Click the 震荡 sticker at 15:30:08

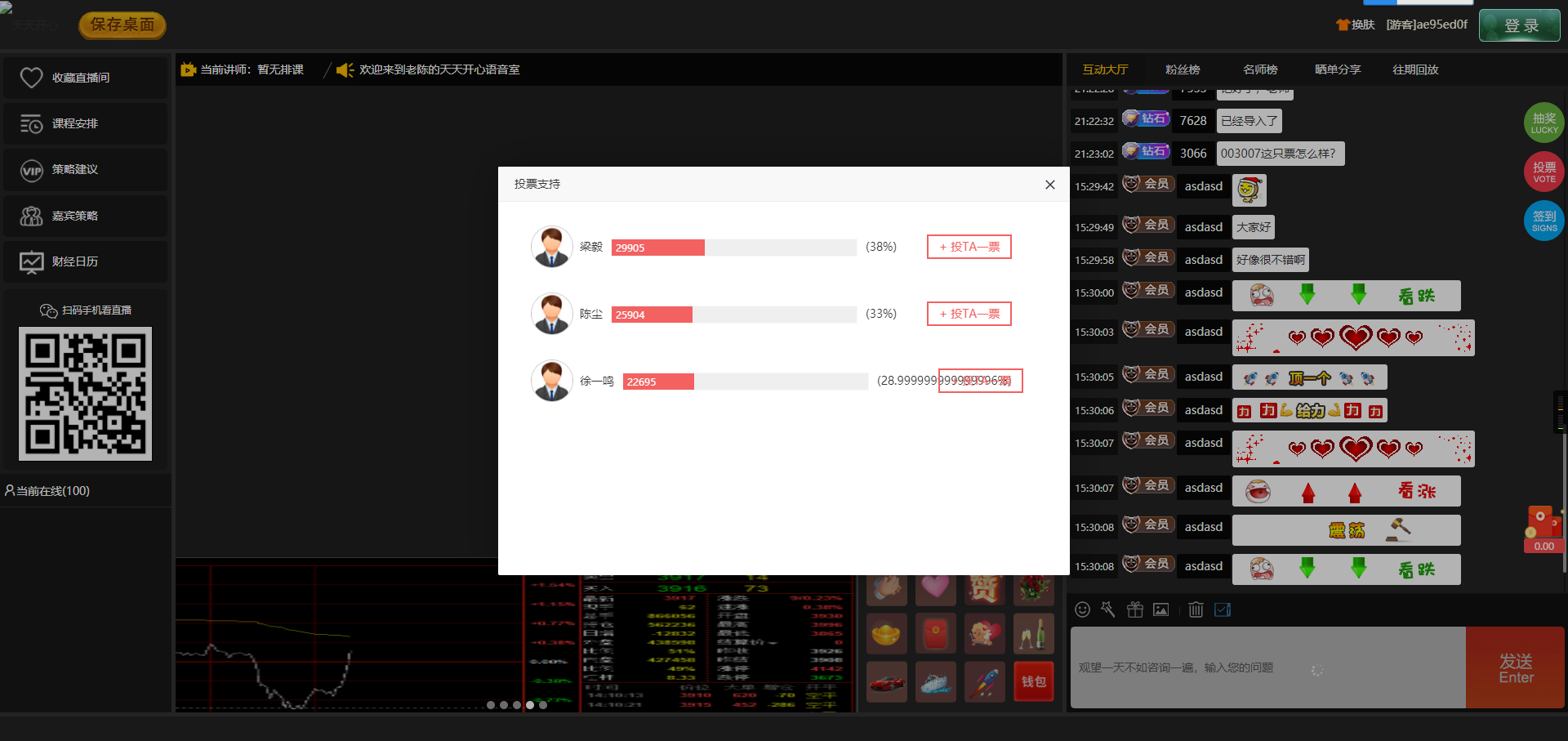[x=1346, y=530]
